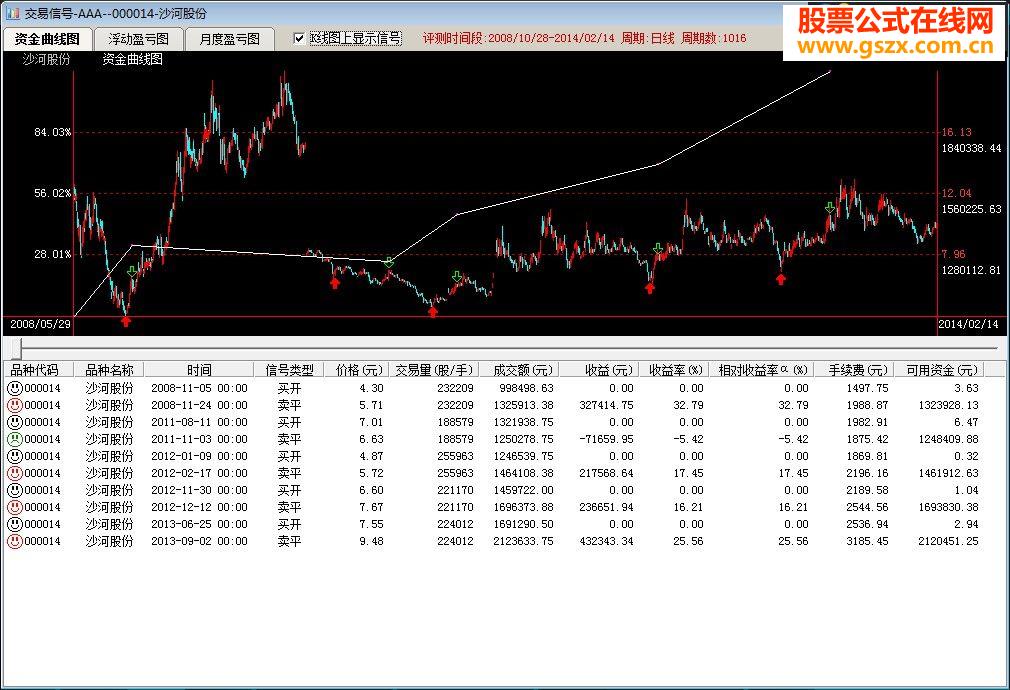Sort by the 品种名称 column header
Viewport: 1010px width, 690px height.
click(109, 370)
